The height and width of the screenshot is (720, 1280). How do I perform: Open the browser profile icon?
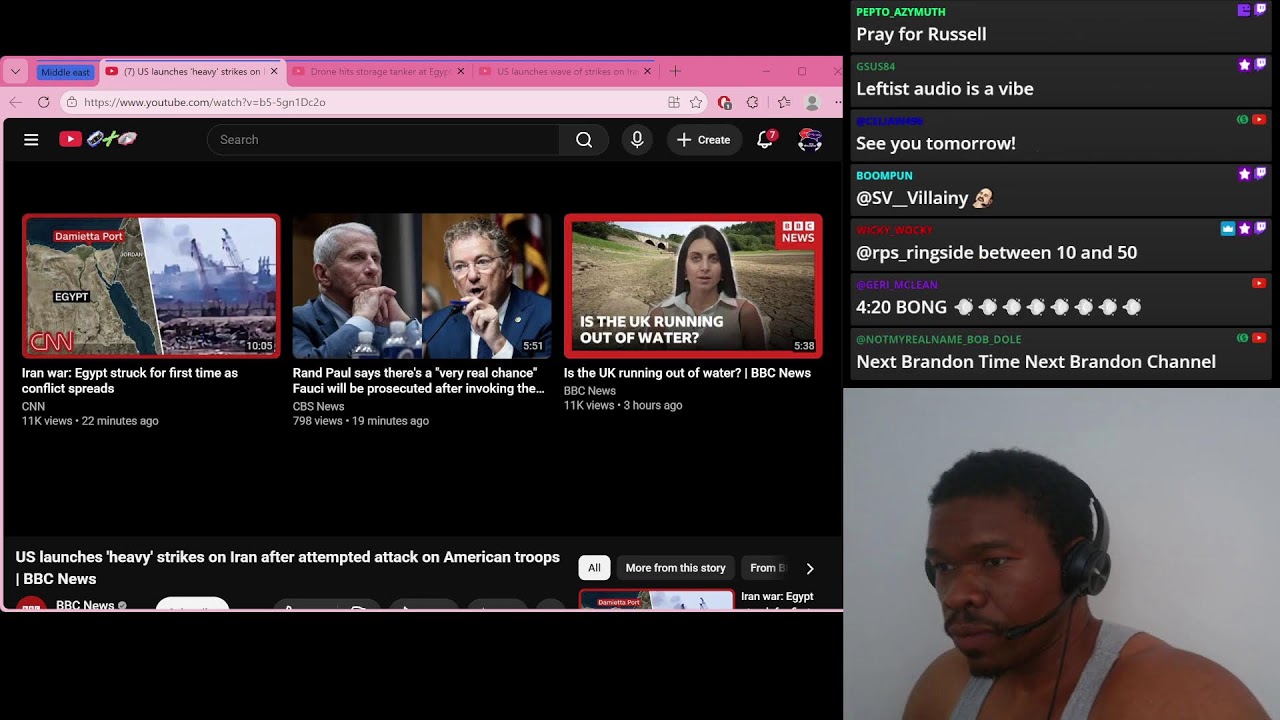click(x=812, y=102)
